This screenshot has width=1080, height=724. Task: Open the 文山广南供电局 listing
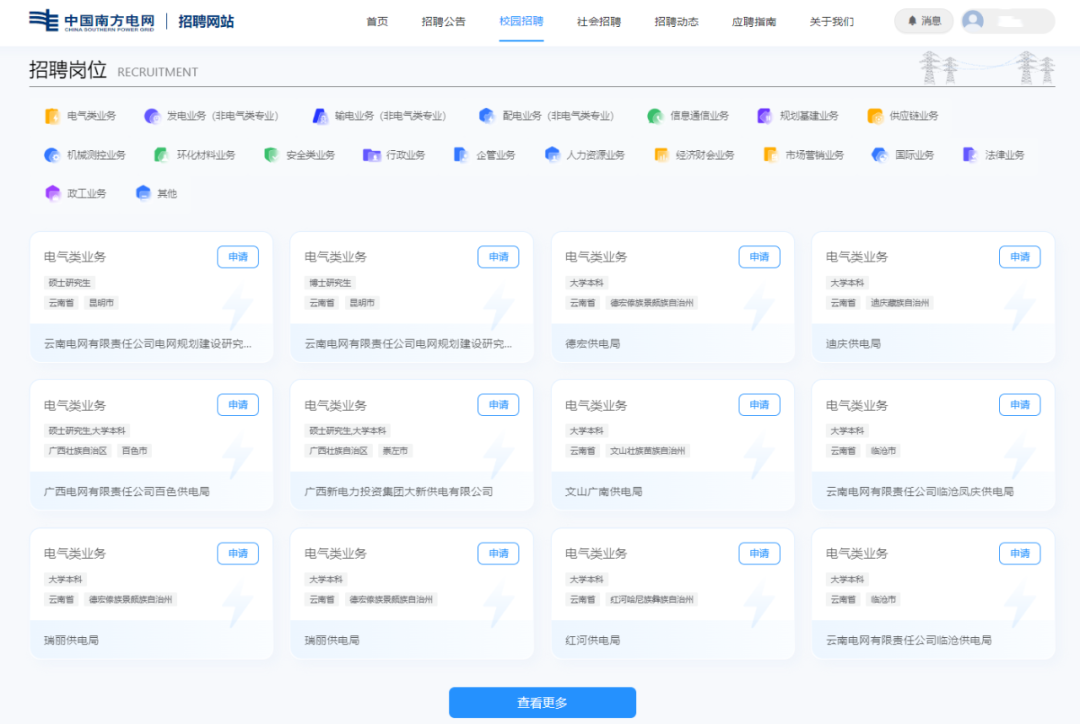point(603,492)
